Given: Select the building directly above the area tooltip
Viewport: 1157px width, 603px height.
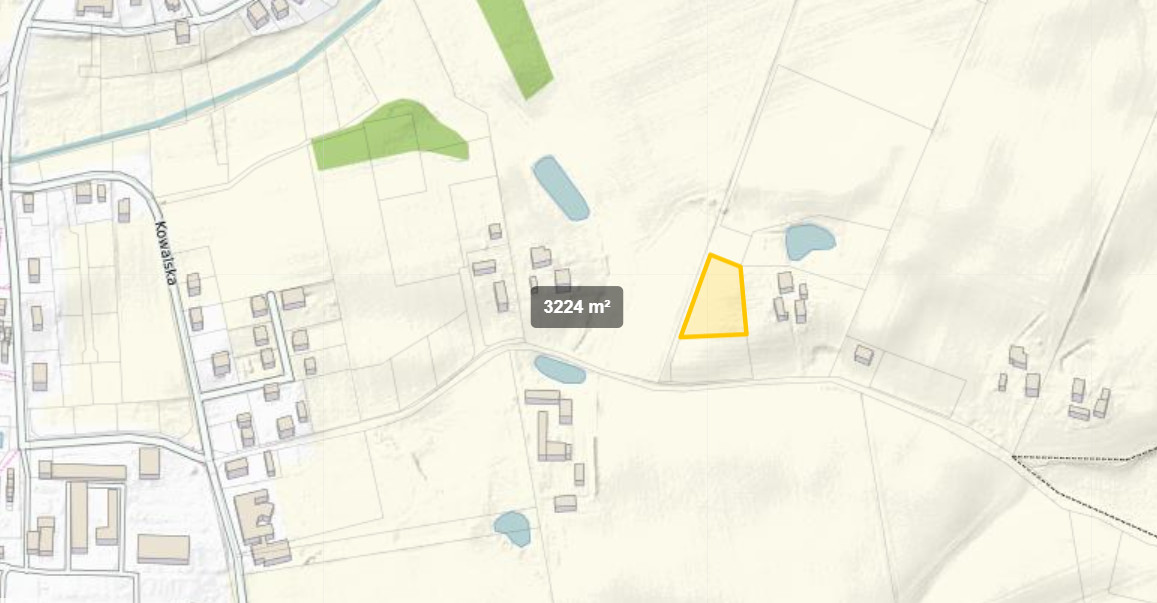Looking at the screenshot, I should tap(562, 280).
